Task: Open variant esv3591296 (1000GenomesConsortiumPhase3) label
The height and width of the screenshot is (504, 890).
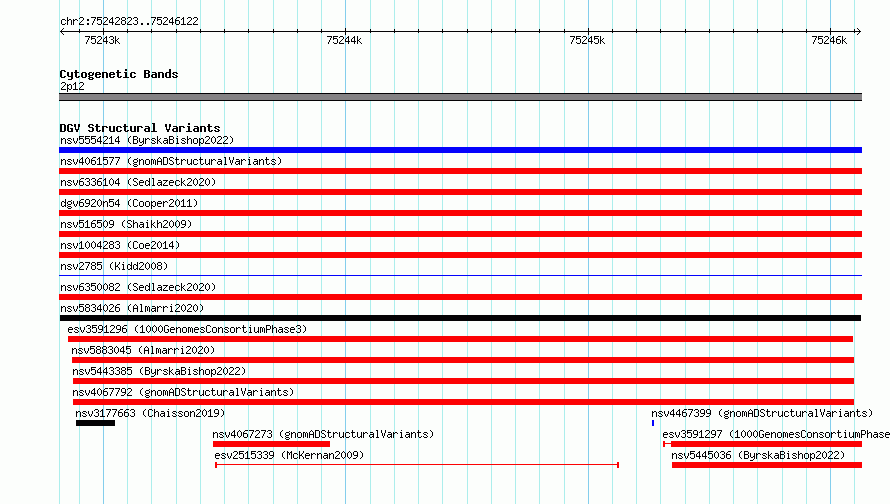Action: click(187, 329)
